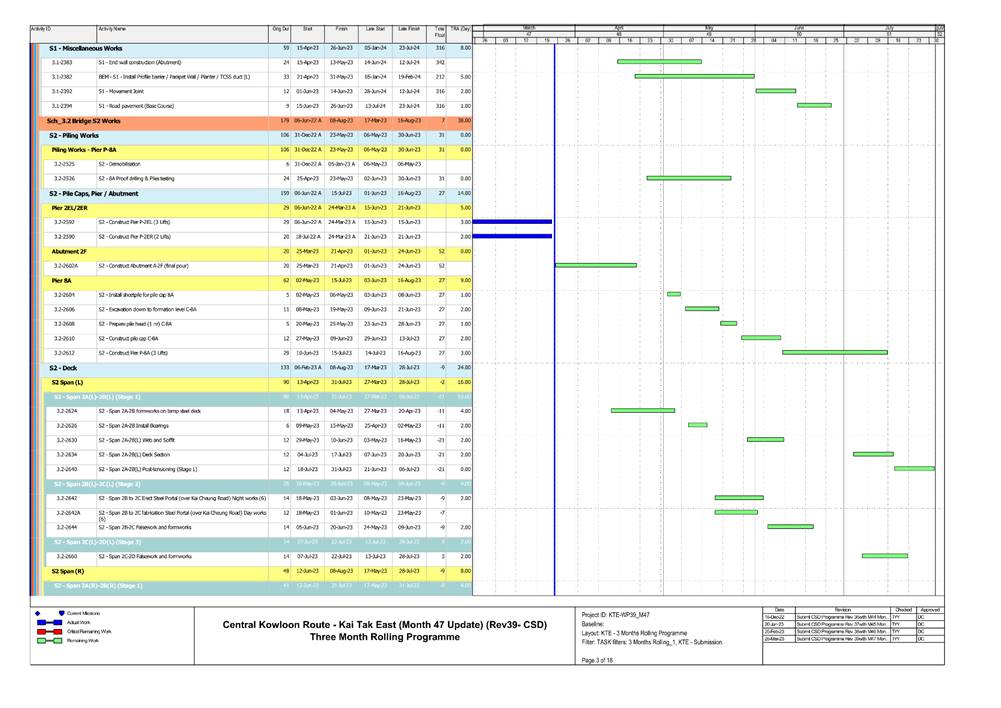Click the Start column header
Image resolution: width=1001 pixels, height=708 pixels.
tap(307, 31)
